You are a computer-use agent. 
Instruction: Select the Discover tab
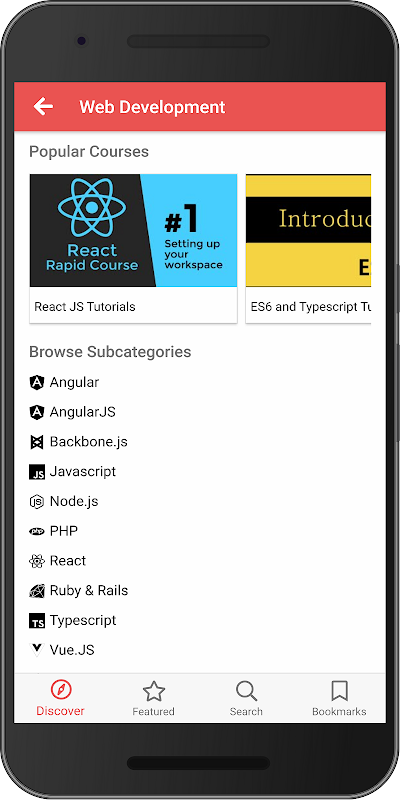(60, 698)
